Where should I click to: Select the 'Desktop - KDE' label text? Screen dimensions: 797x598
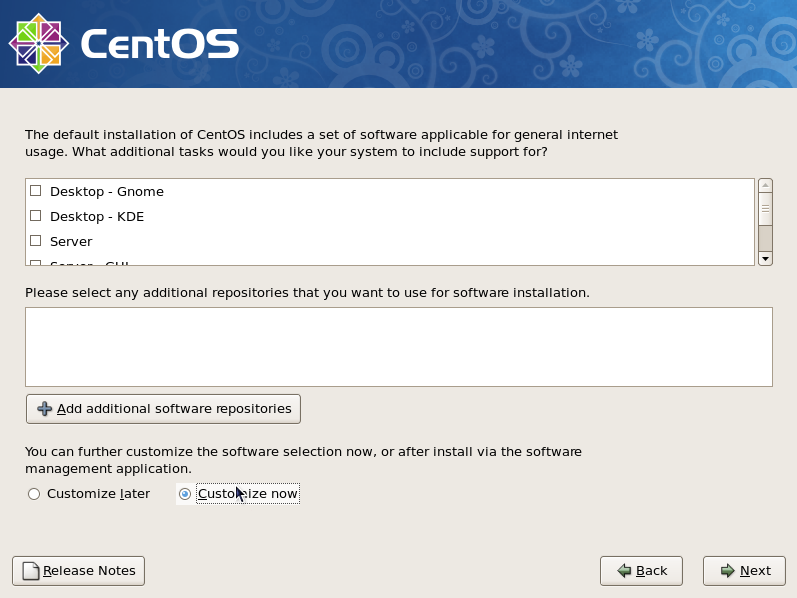97,217
